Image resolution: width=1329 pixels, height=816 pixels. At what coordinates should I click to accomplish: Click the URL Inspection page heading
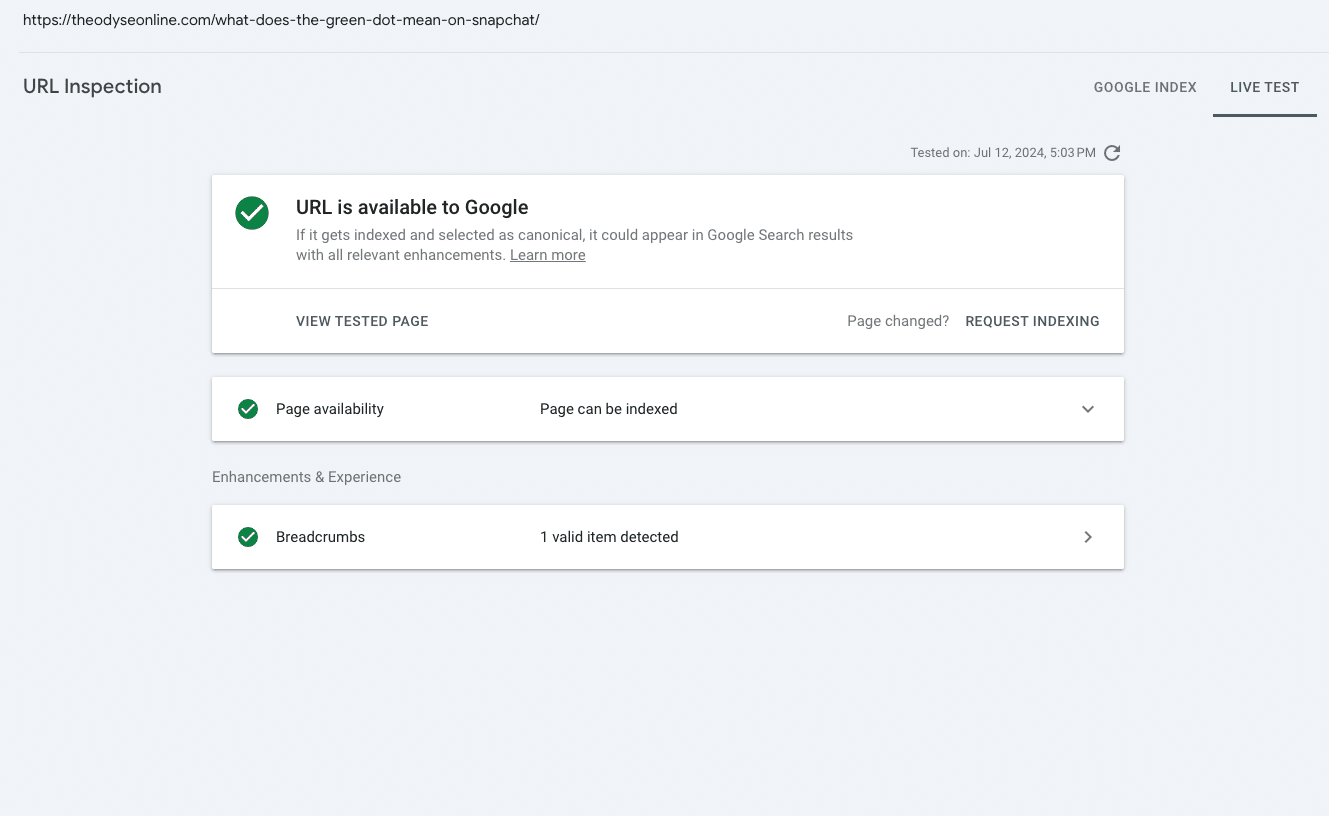[x=92, y=87]
